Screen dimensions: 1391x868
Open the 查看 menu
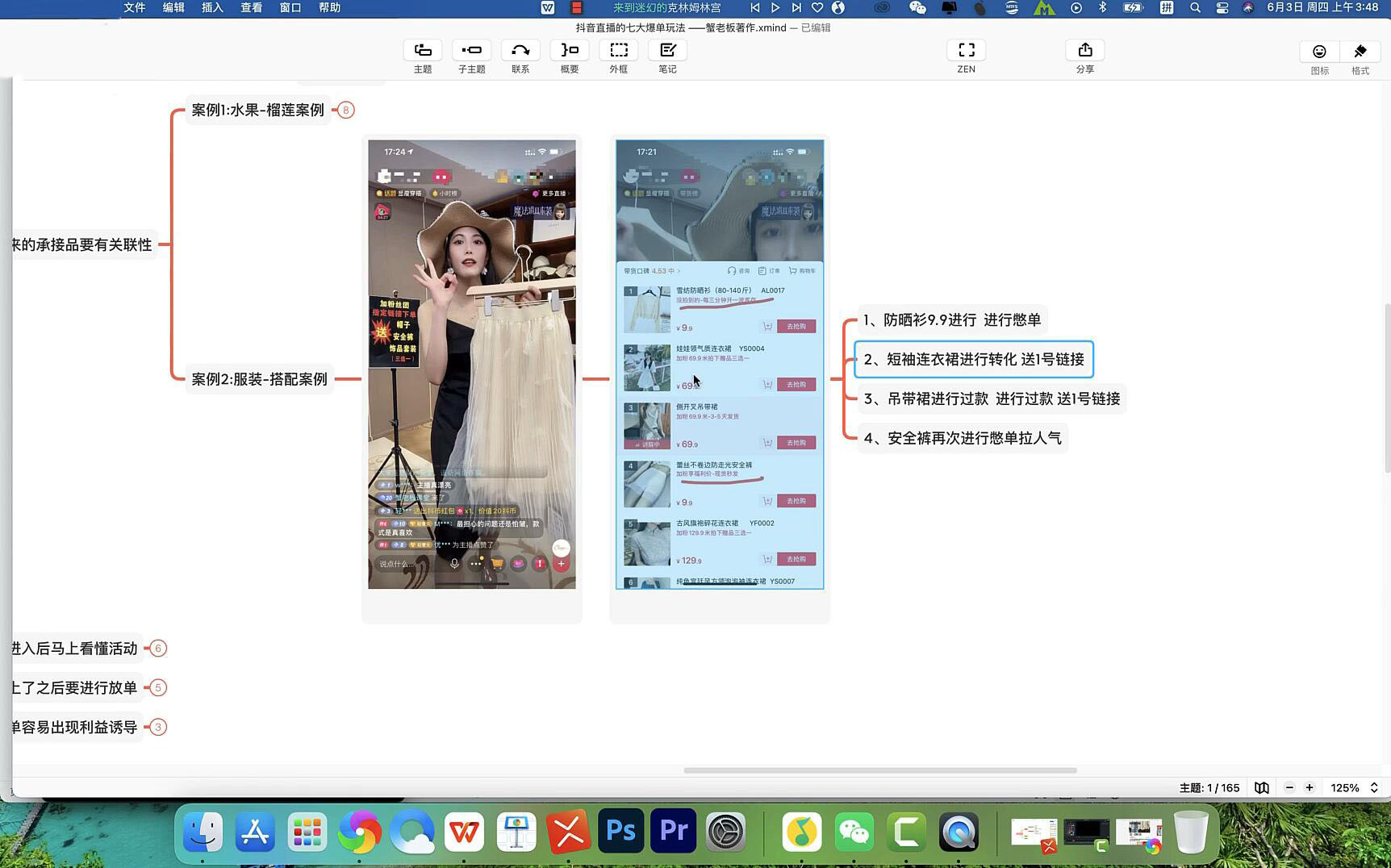pyautogui.click(x=252, y=7)
